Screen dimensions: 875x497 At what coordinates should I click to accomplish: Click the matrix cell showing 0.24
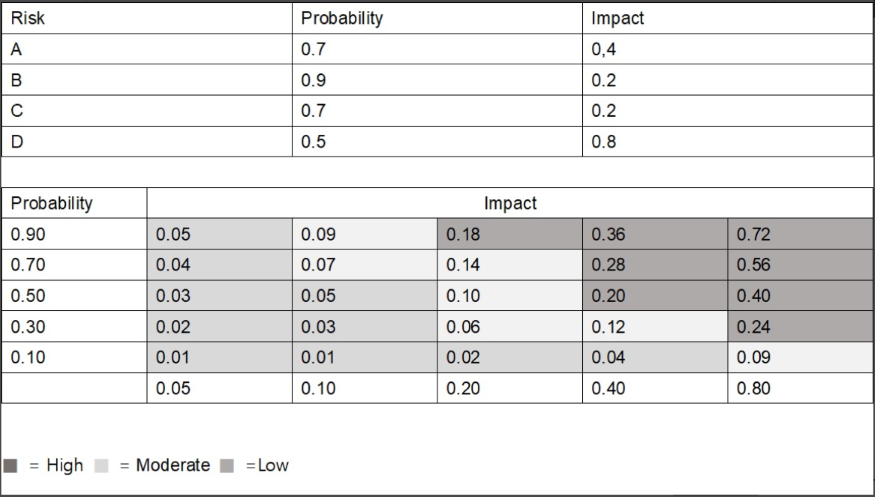[x=799, y=326]
